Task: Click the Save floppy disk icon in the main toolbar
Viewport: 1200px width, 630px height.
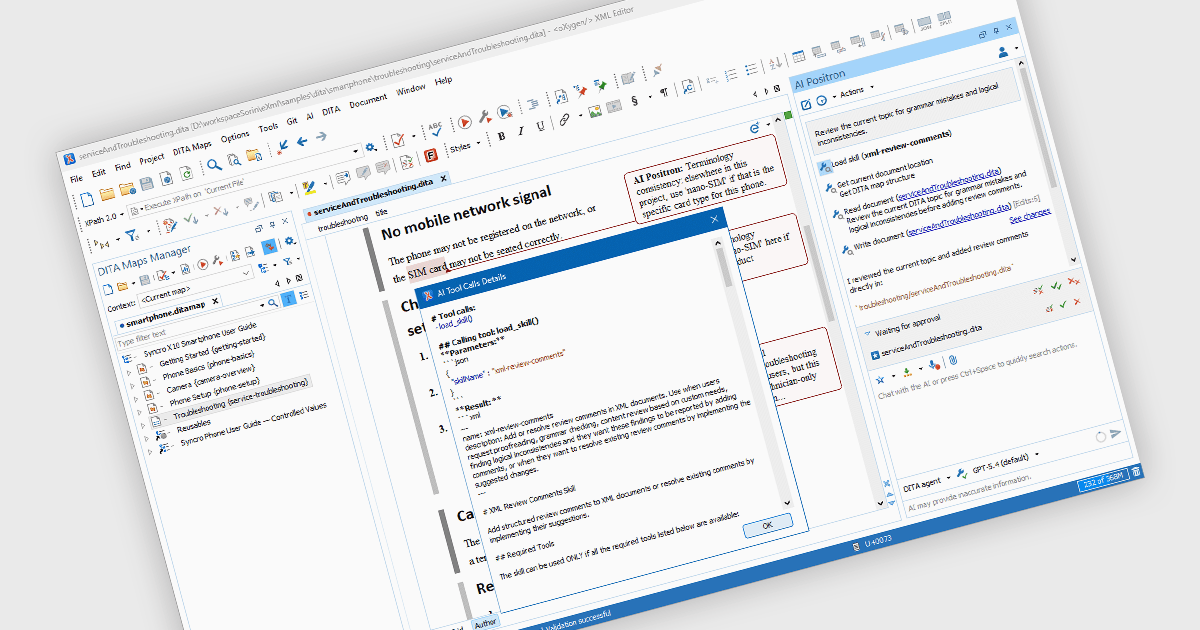Action: point(146,183)
